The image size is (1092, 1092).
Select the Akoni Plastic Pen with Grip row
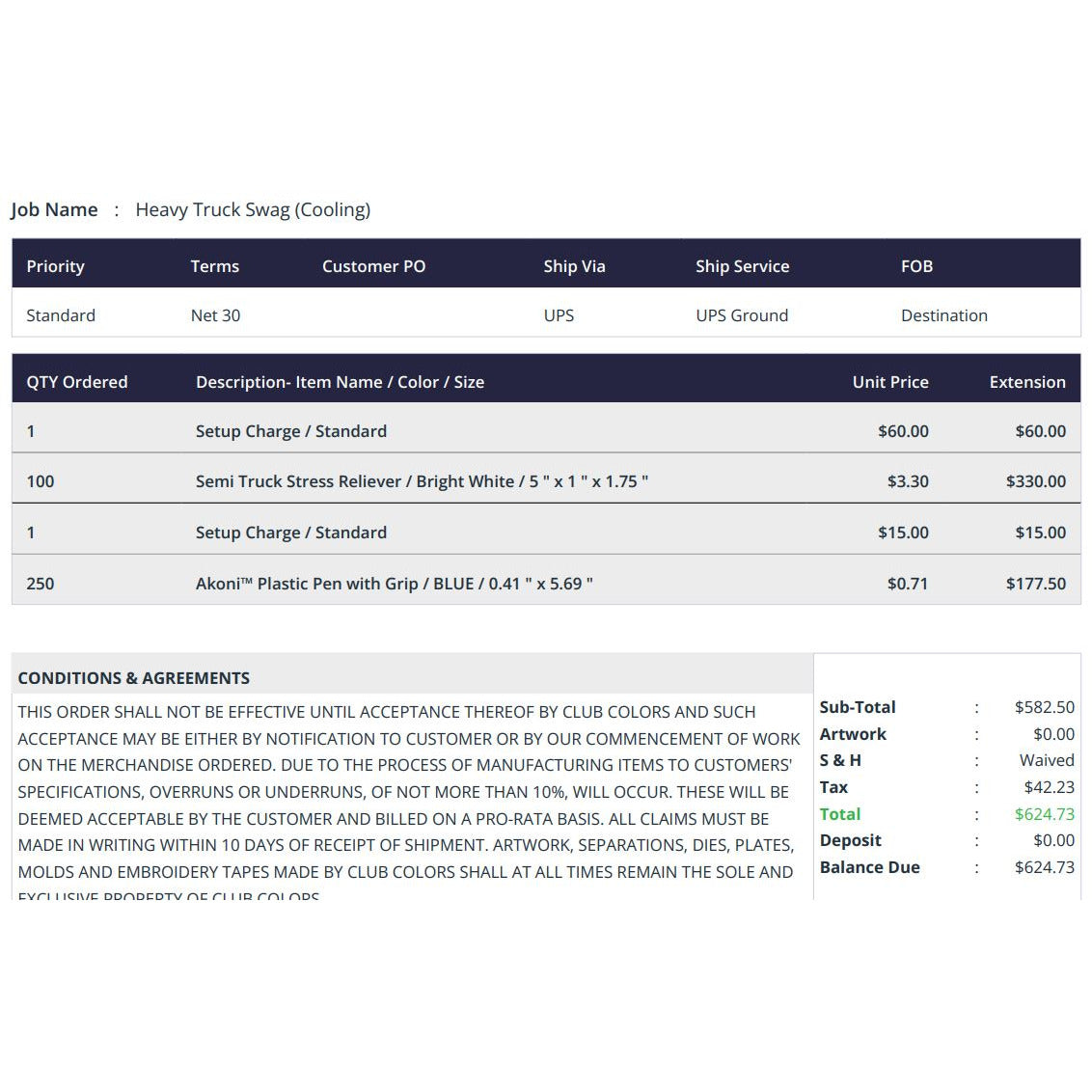[394, 584]
